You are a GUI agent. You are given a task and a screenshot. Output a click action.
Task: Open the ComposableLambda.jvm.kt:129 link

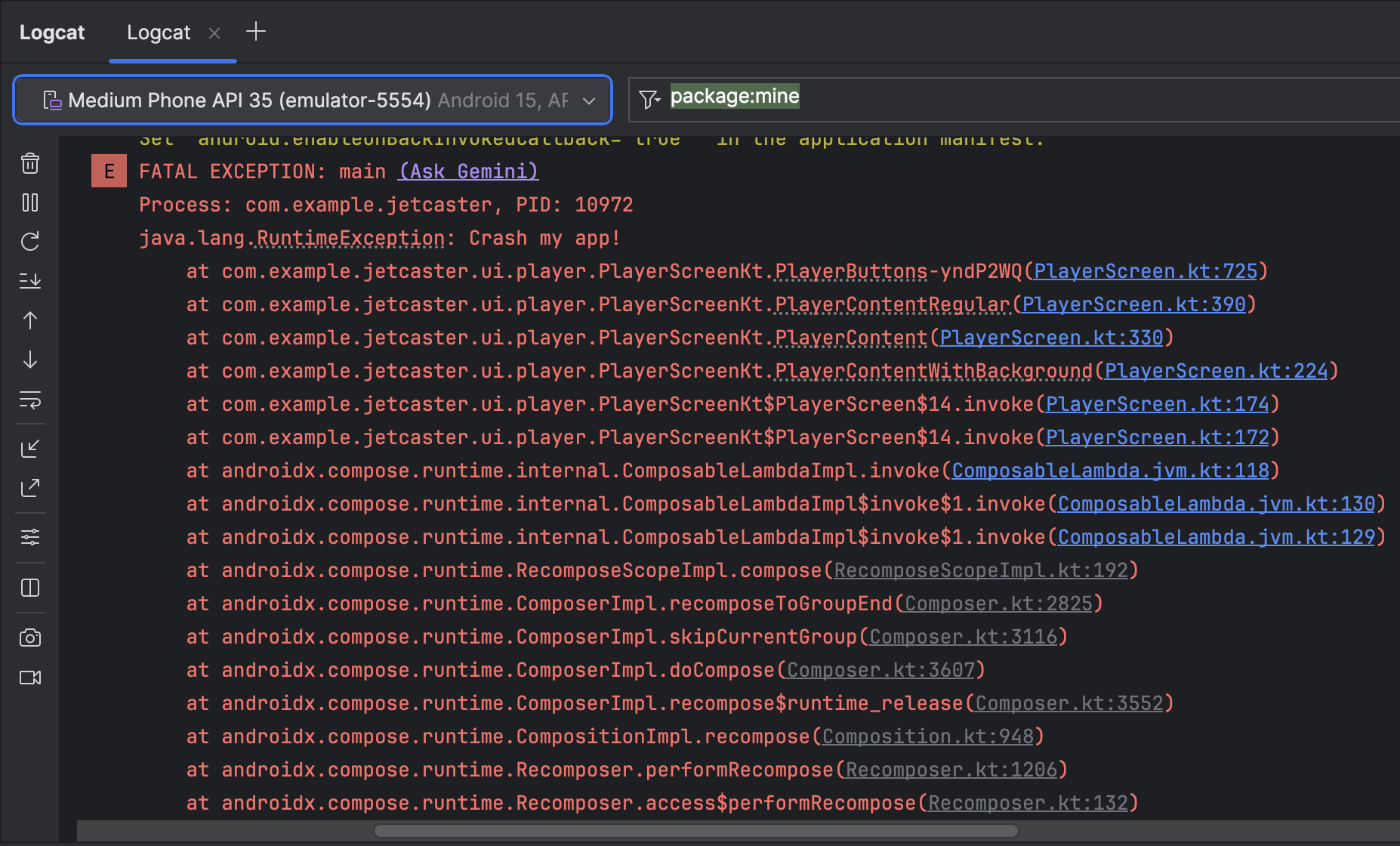[x=1217, y=537]
